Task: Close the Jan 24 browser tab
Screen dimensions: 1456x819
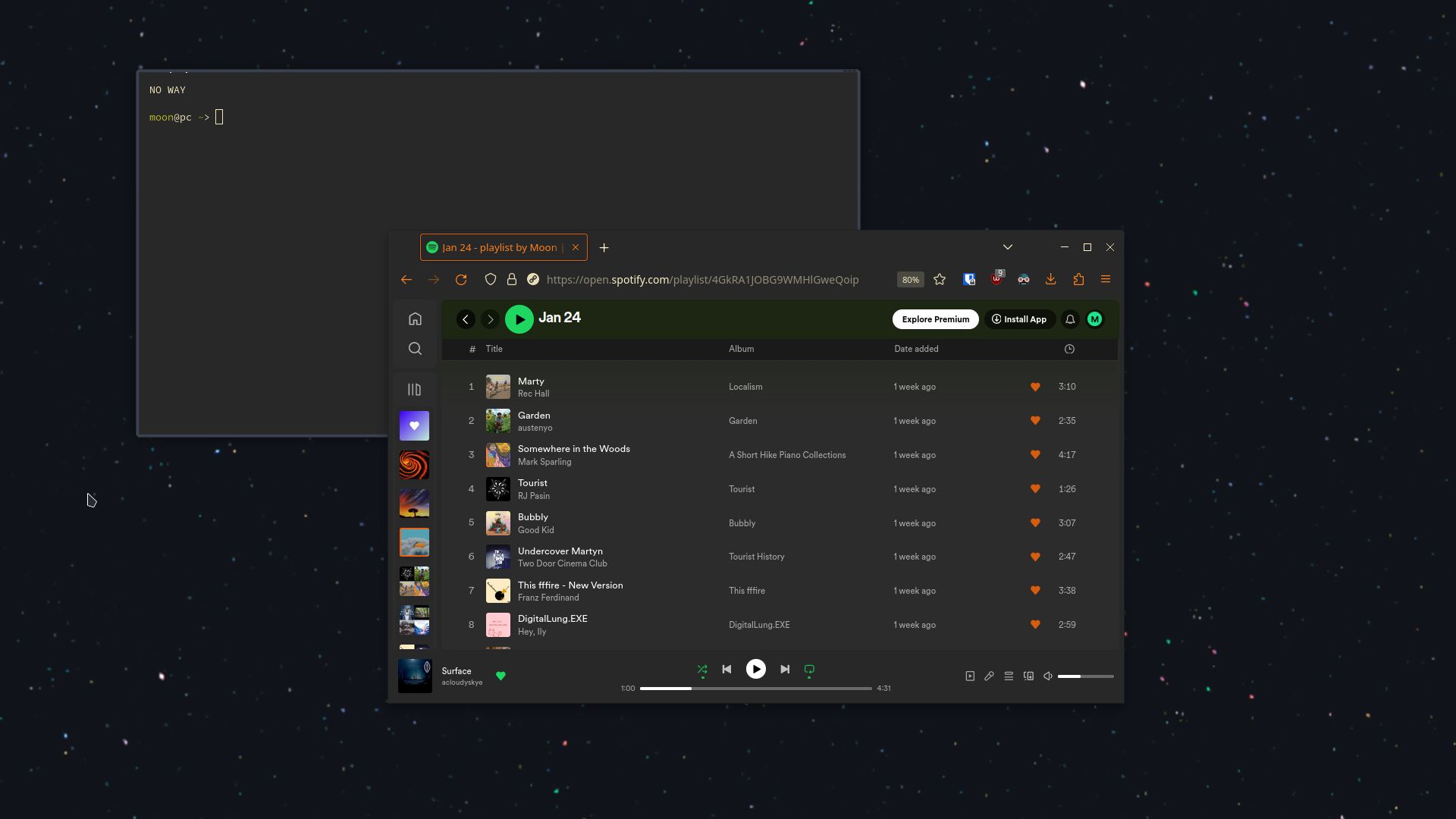Action: 576,247
